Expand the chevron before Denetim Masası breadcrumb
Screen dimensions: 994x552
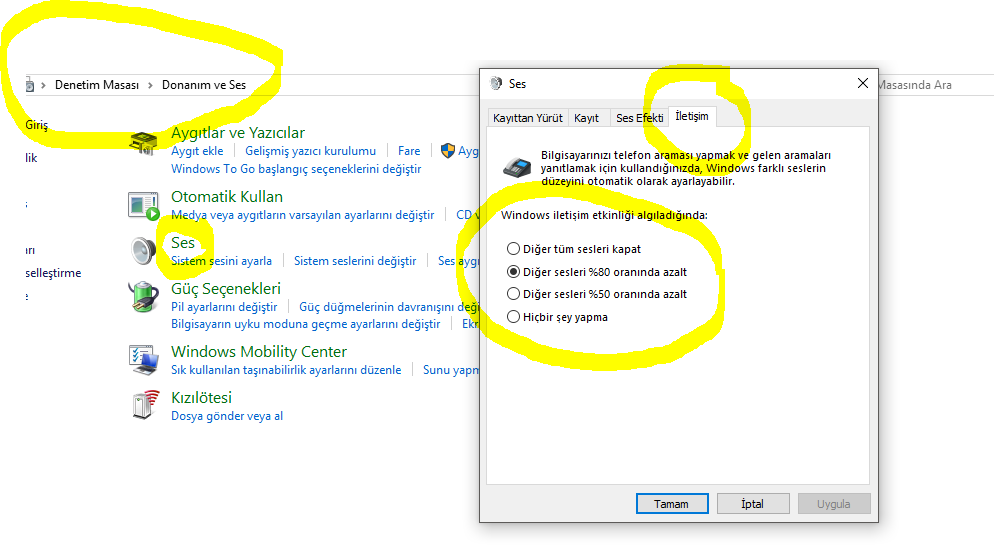(43, 85)
